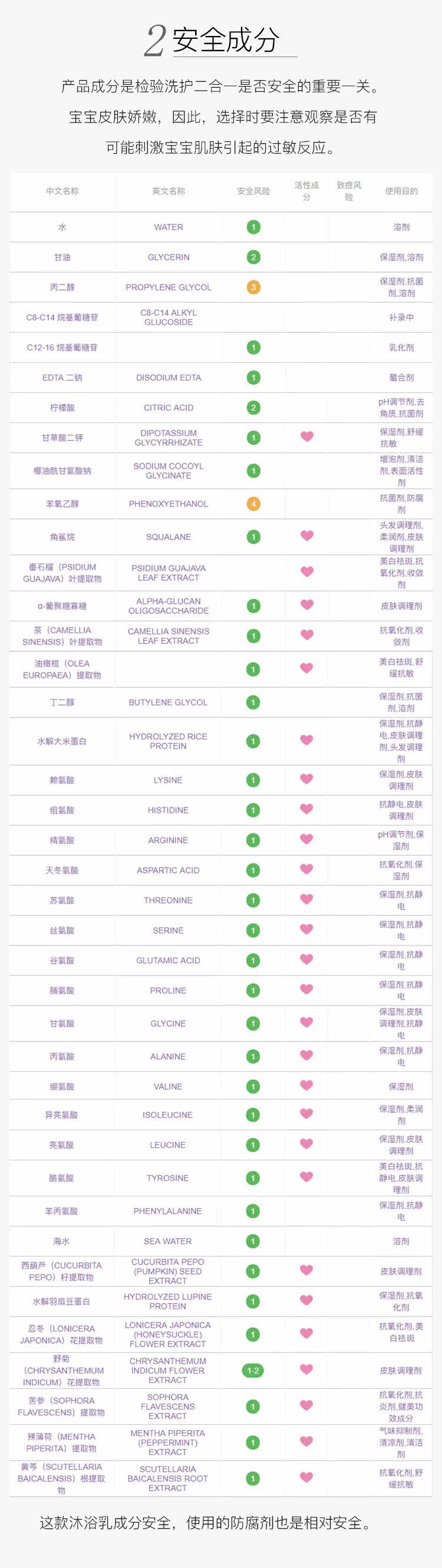Click the 英文名称 column header
442x1568 pixels.
click(169, 191)
